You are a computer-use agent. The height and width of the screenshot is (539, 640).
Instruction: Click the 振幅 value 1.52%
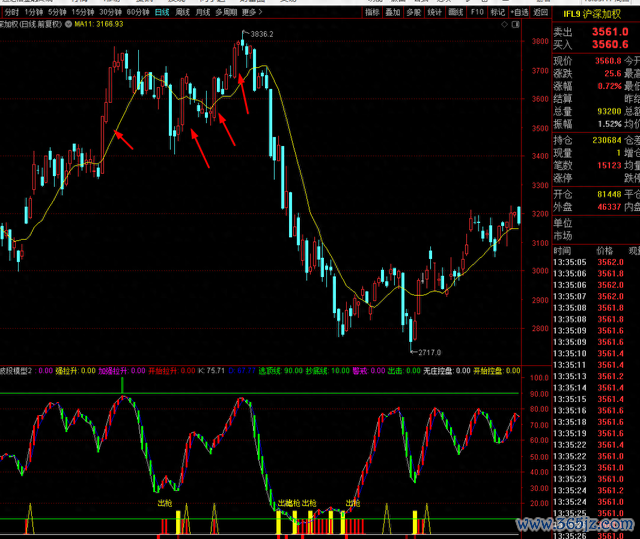tap(609, 124)
